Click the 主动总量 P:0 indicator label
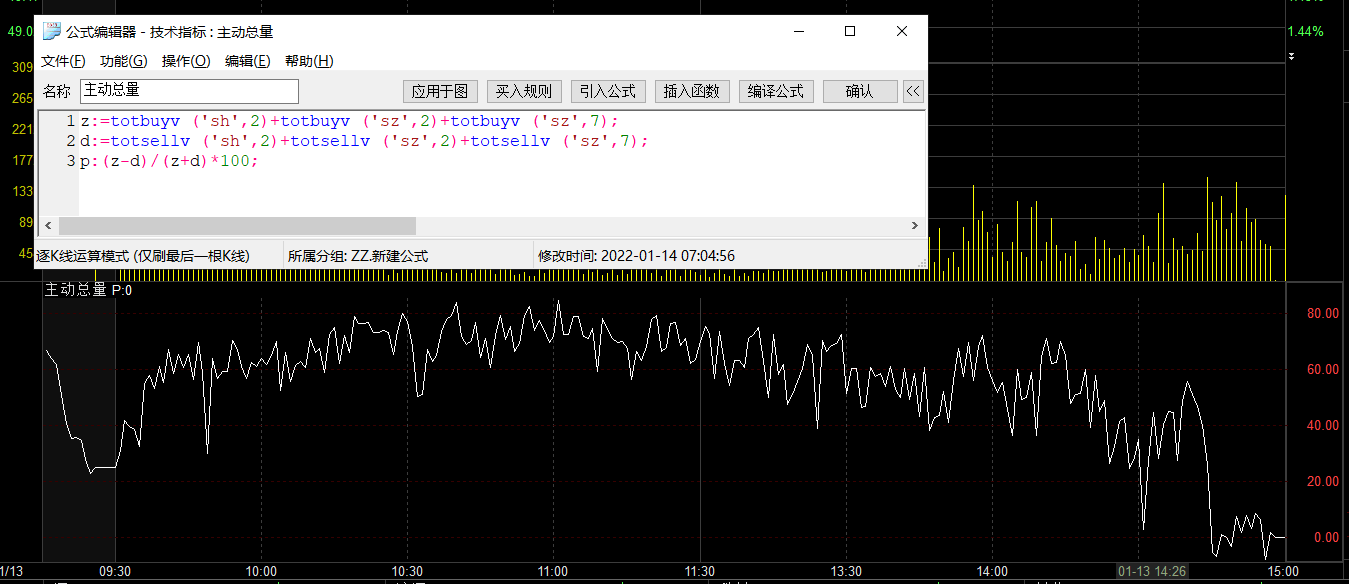This screenshot has height=584, width=1349. (x=88, y=290)
